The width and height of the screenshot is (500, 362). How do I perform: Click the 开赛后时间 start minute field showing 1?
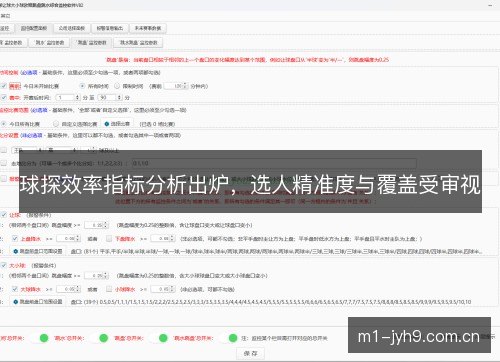[x=68, y=98]
